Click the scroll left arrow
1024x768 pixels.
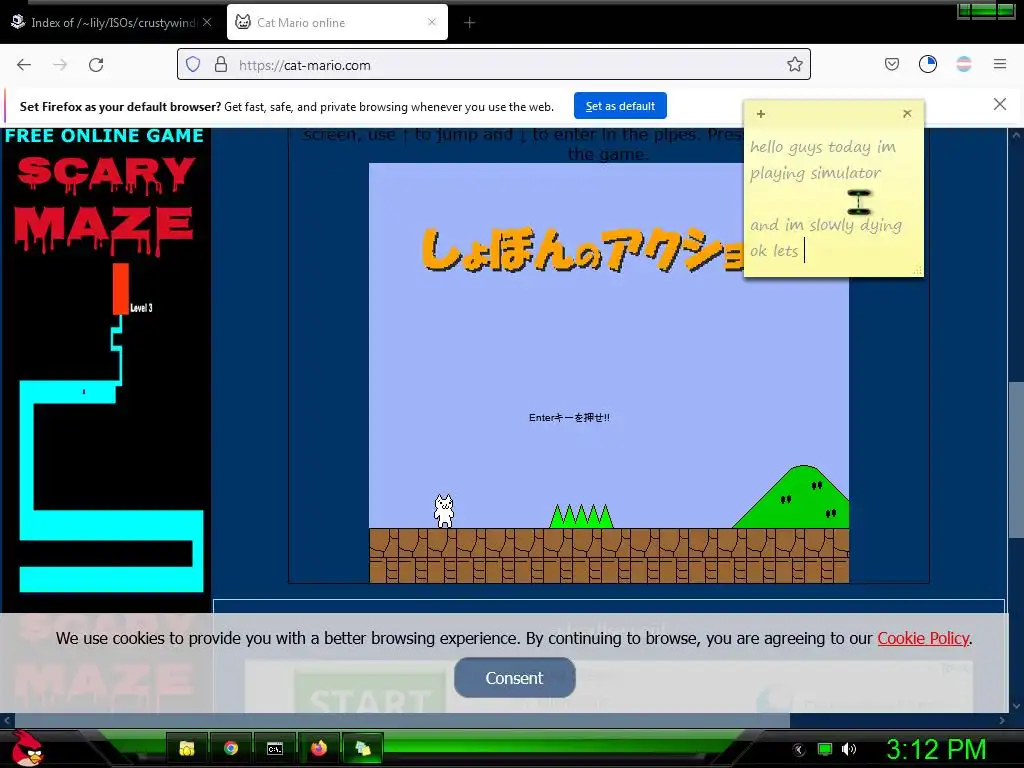[7, 720]
